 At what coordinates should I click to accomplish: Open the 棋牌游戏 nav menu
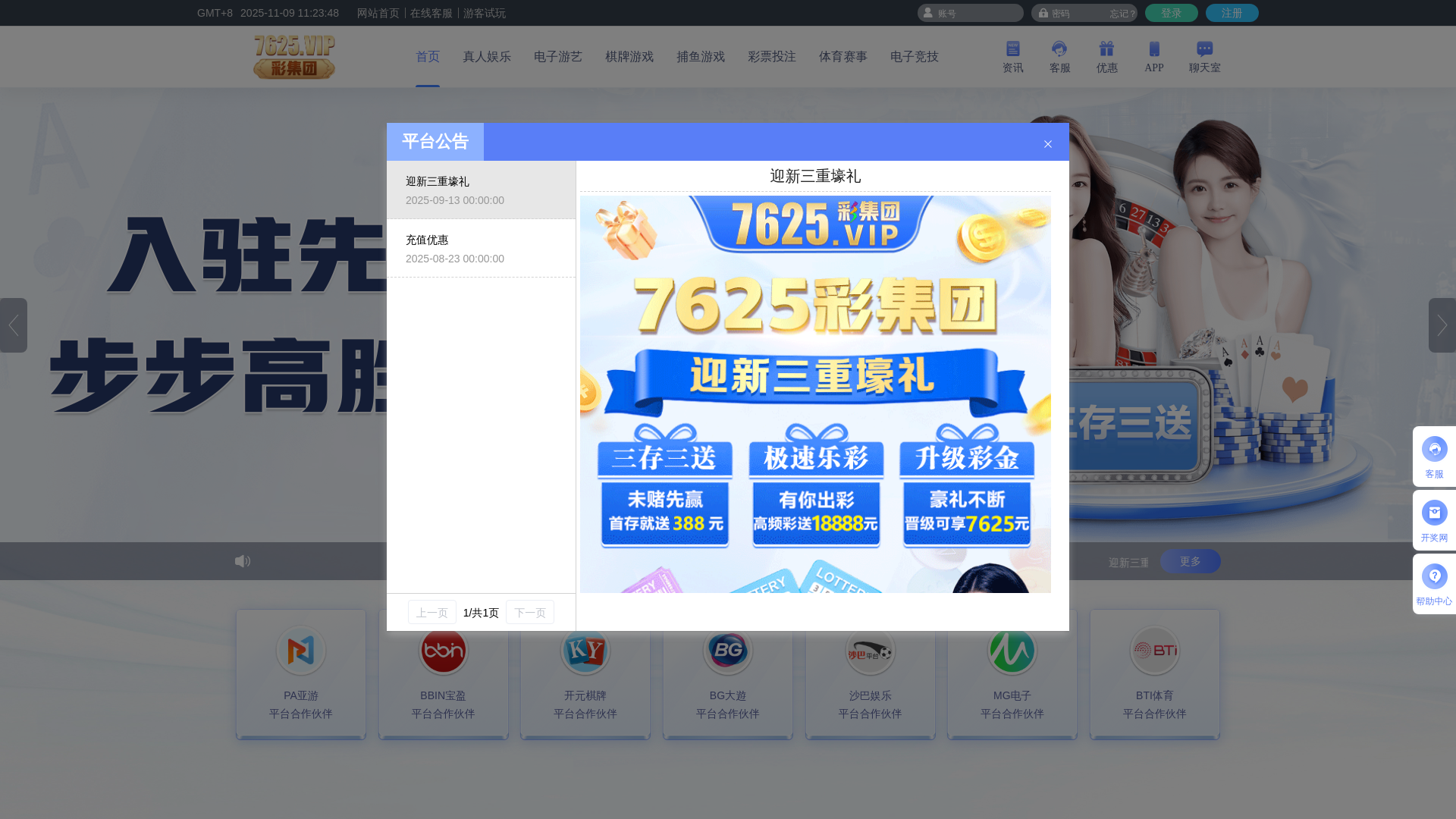tap(629, 57)
